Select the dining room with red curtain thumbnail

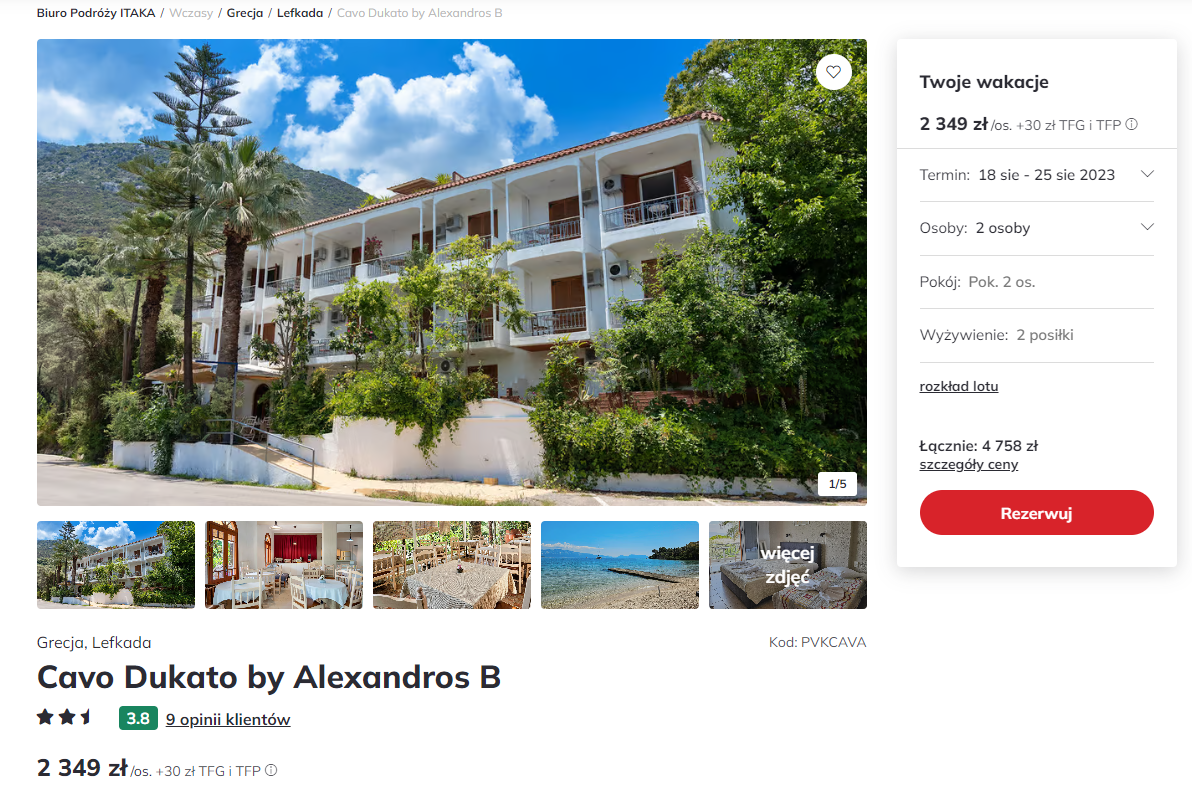[284, 565]
